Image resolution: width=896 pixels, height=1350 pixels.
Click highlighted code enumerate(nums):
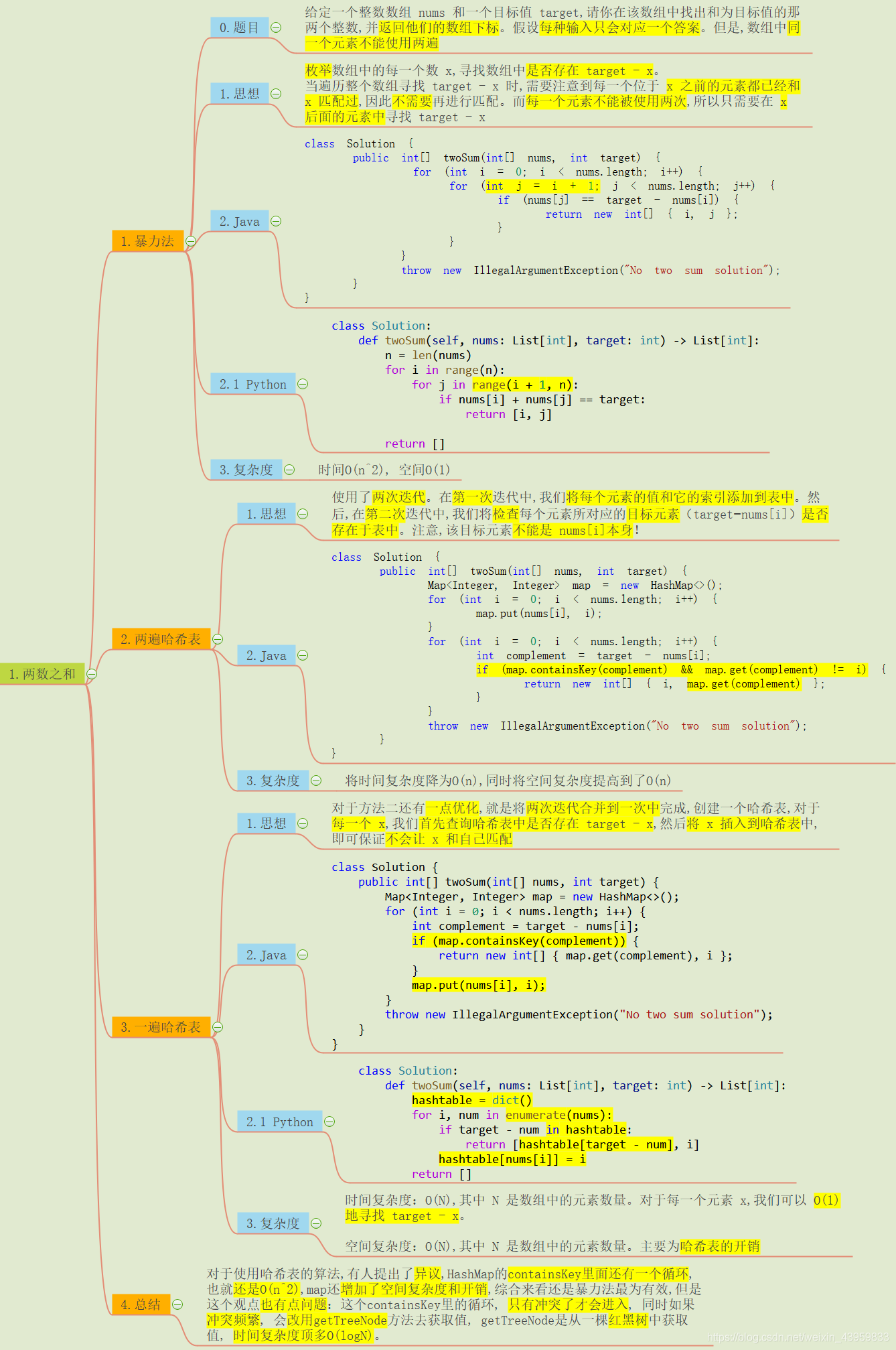pyautogui.click(x=559, y=1115)
